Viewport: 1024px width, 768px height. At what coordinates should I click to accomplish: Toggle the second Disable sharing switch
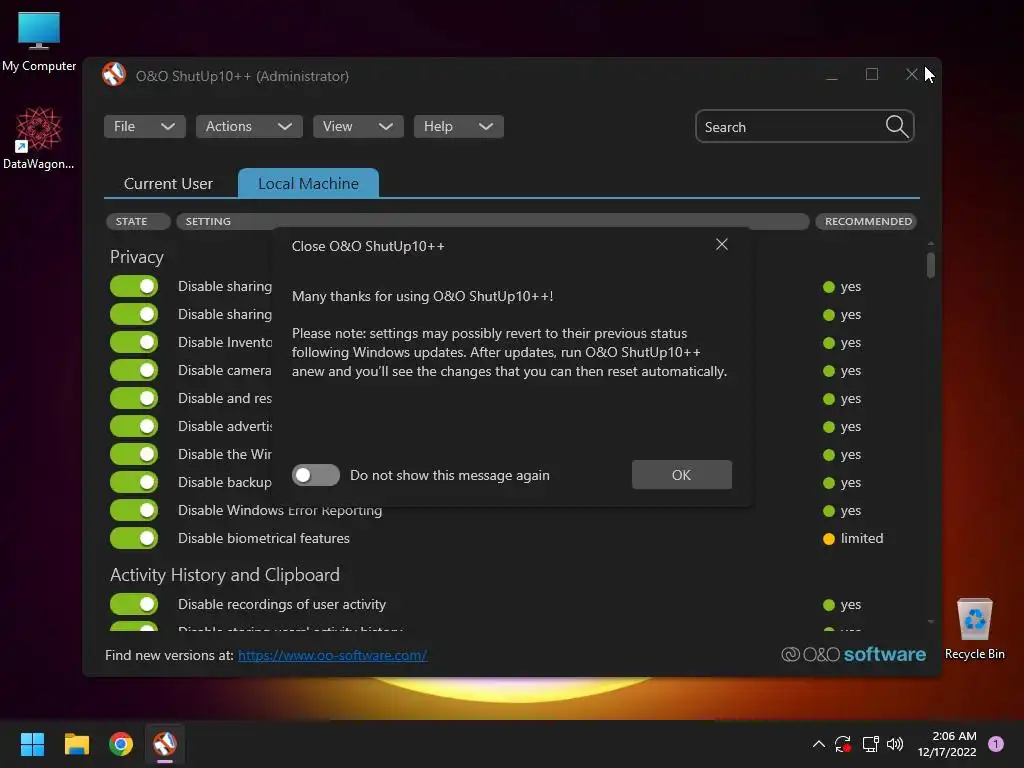pyautogui.click(x=134, y=314)
